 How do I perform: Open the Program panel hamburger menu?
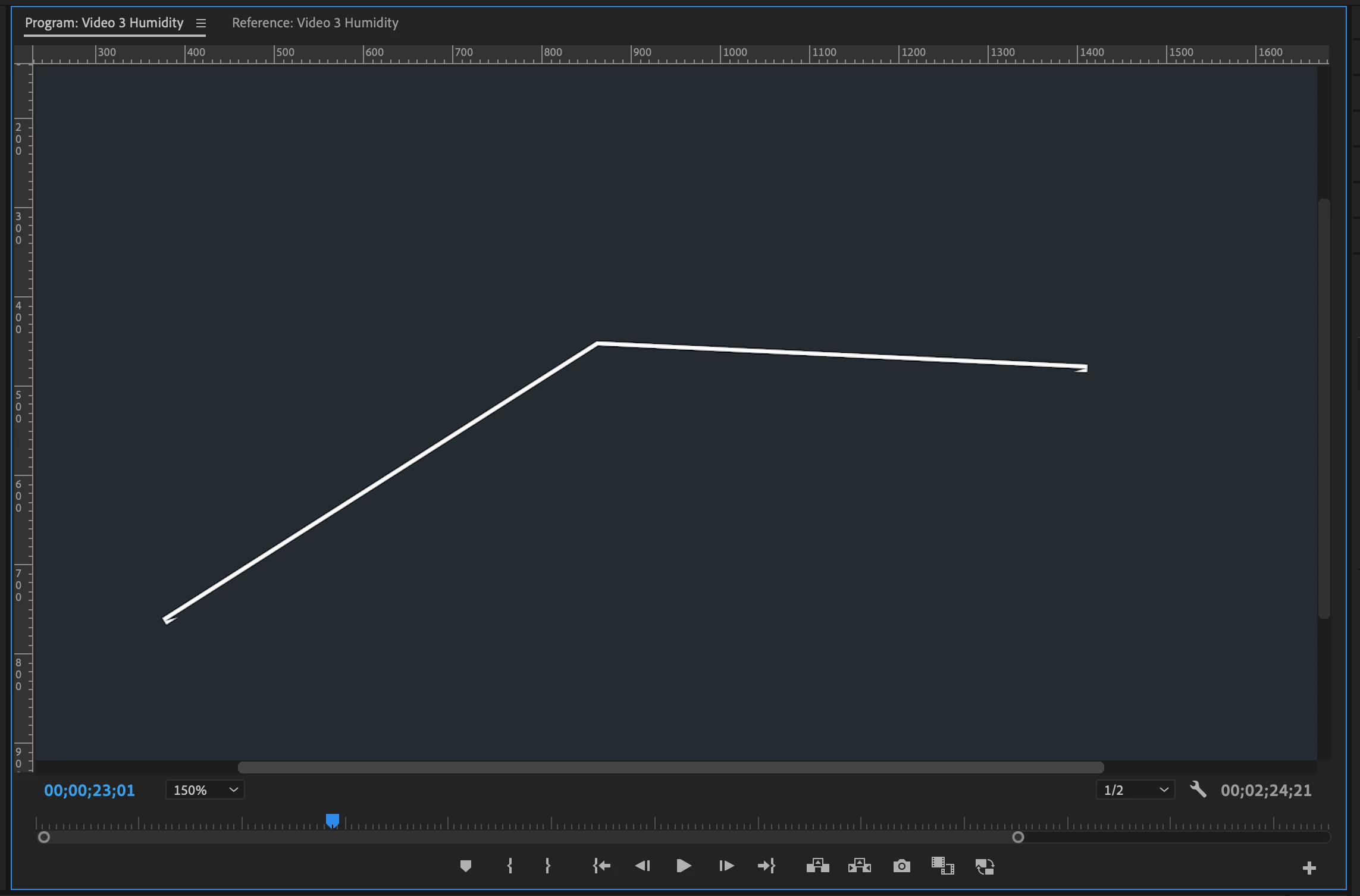click(201, 23)
